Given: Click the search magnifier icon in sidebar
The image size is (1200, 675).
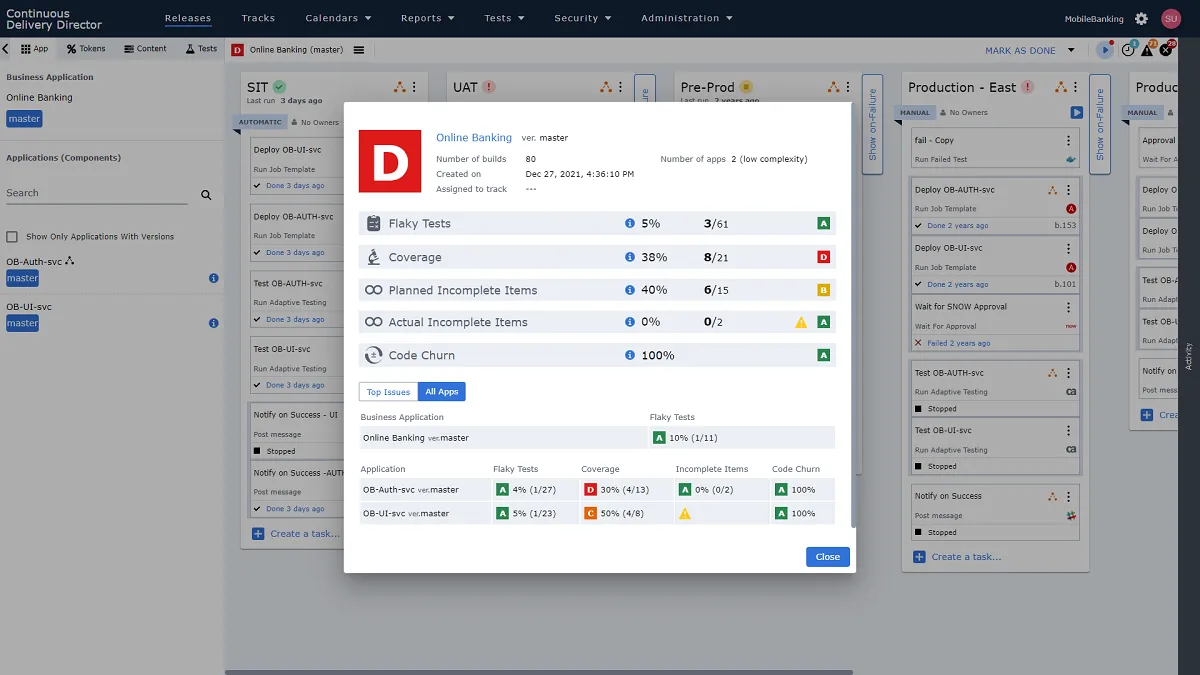Looking at the screenshot, I should (206, 195).
